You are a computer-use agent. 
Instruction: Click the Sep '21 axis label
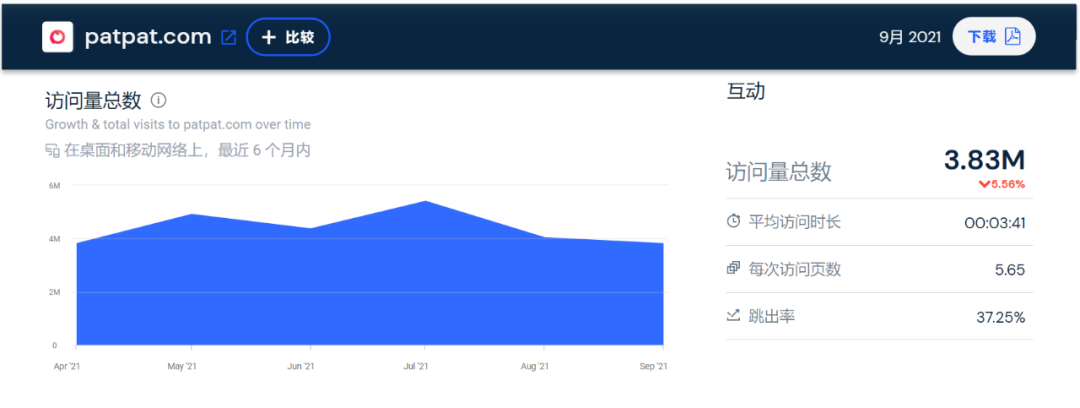[652, 367]
